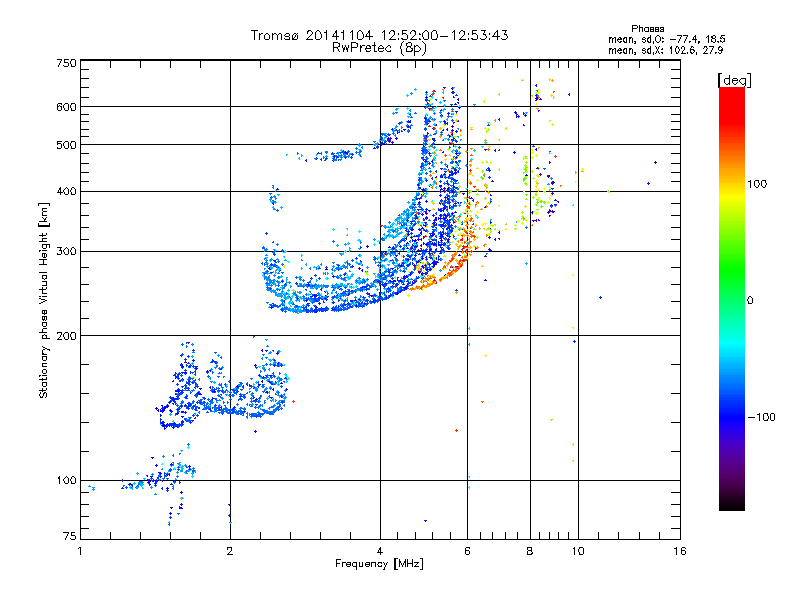Click the y-axis tick label '750'

tap(66, 63)
